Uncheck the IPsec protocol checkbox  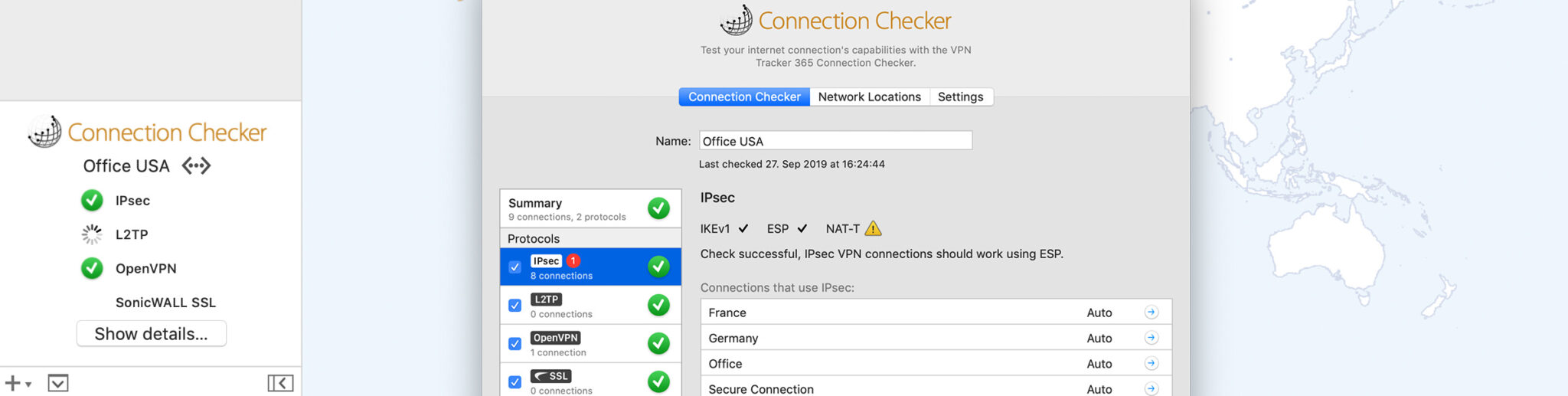[x=515, y=267]
